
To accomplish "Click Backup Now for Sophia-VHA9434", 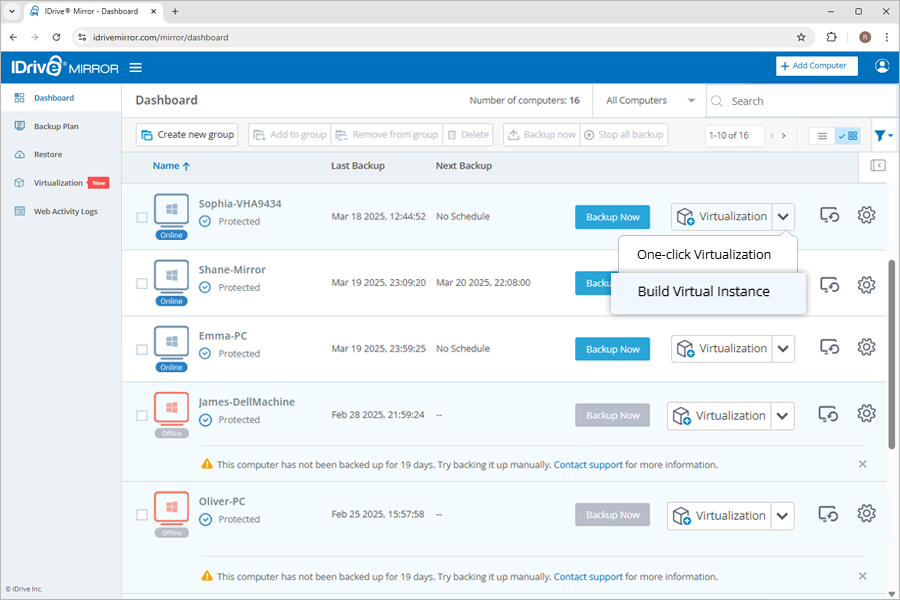I will pyautogui.click(x=612, y=217).
